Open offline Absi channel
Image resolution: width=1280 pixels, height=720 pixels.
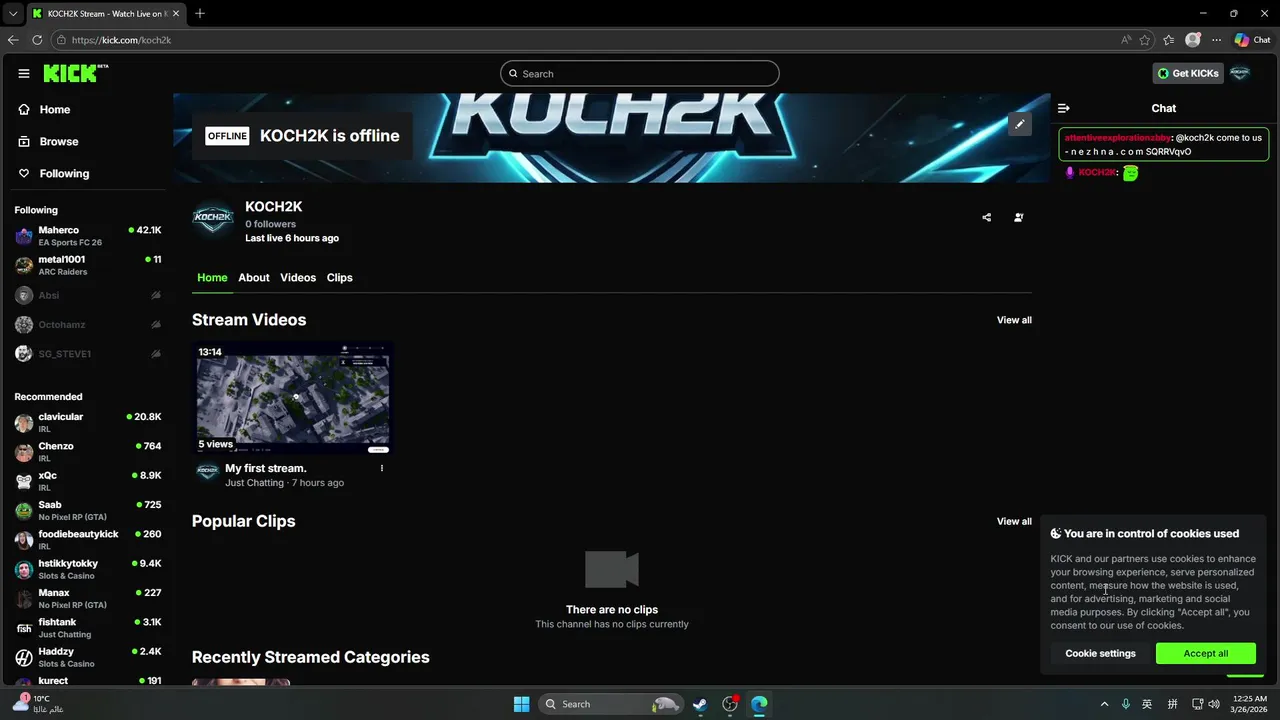click(88, 296)
